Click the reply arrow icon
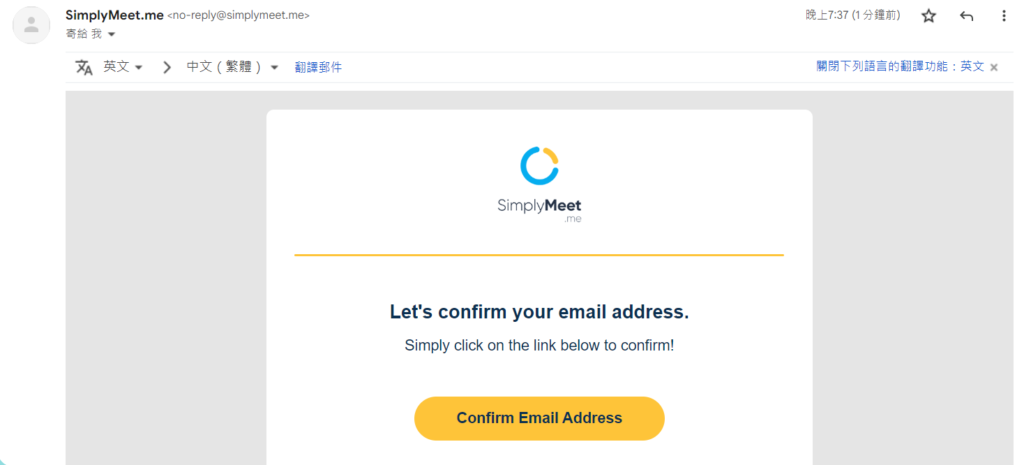Screen dimensions: 1024x465 (967, 16)
